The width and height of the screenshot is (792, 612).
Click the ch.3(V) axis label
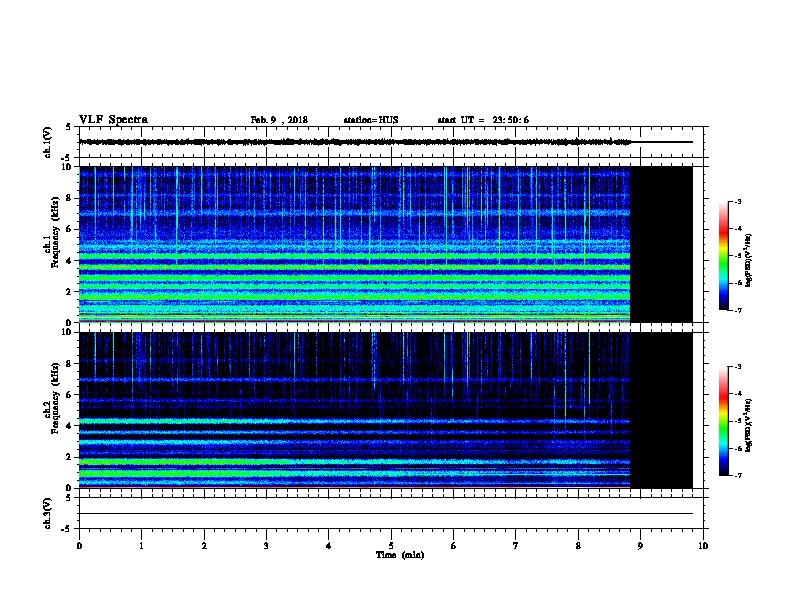pyautogui.click(x=47, y=514)
